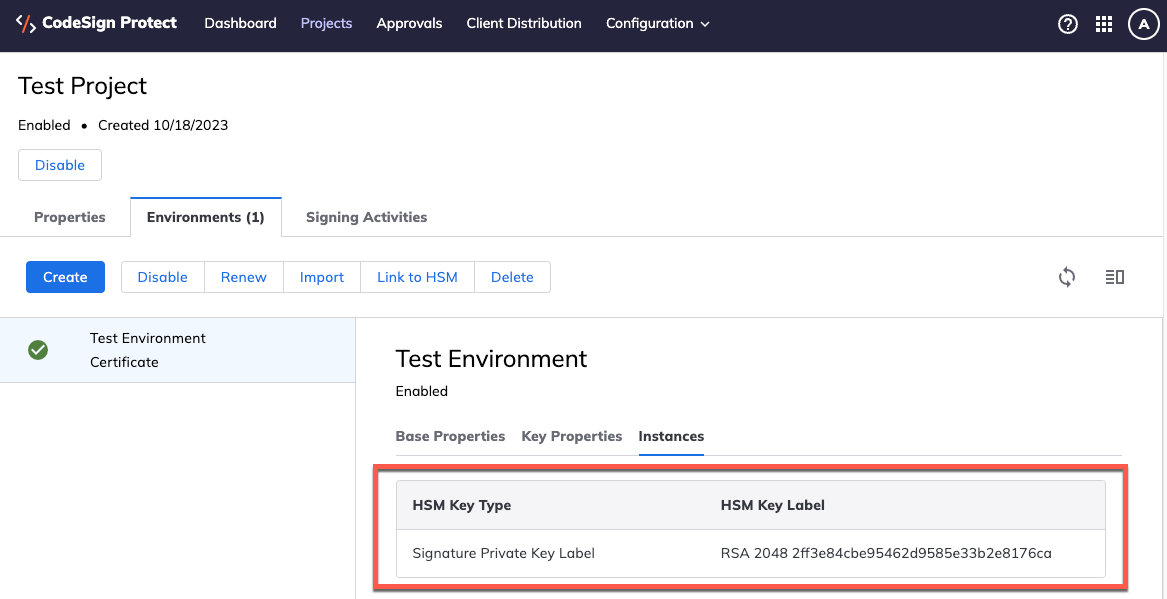The image size is (1167, 599).
Task: Go to the Dashboard menu item
Action: tap(240, 24)
